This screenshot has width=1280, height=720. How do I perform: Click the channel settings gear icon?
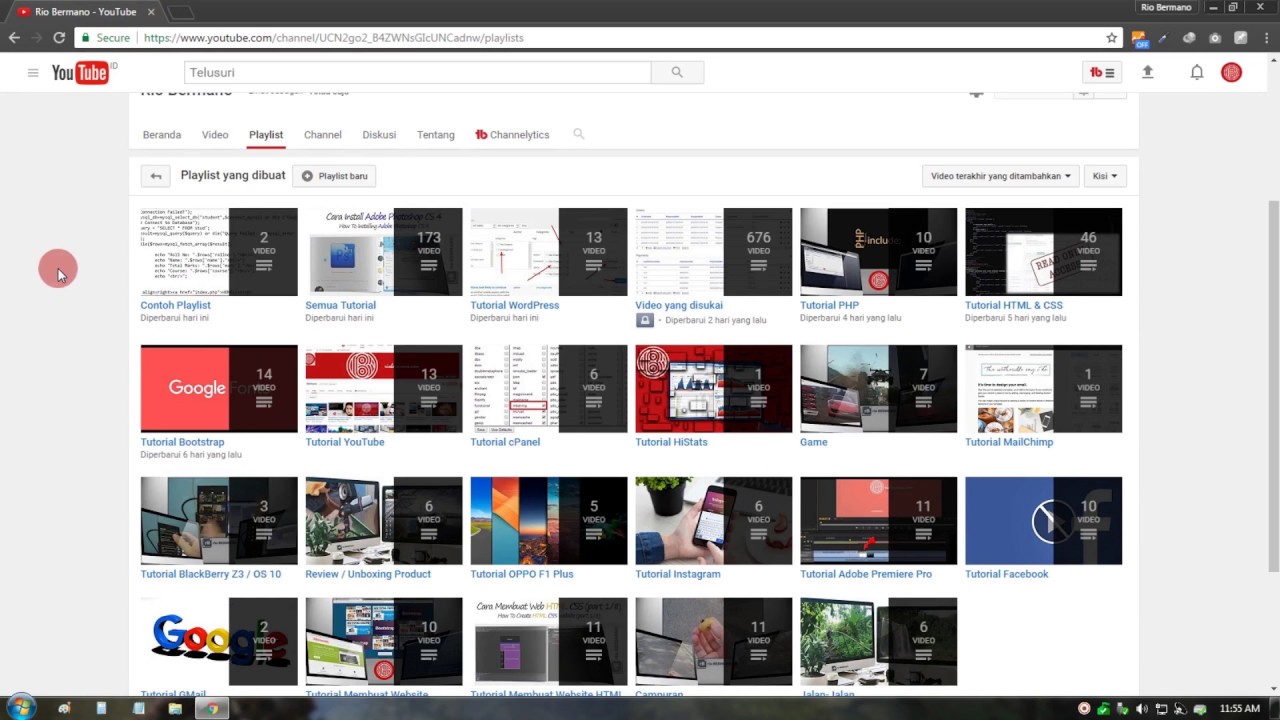pyautogui.click(x=976, y=94)
